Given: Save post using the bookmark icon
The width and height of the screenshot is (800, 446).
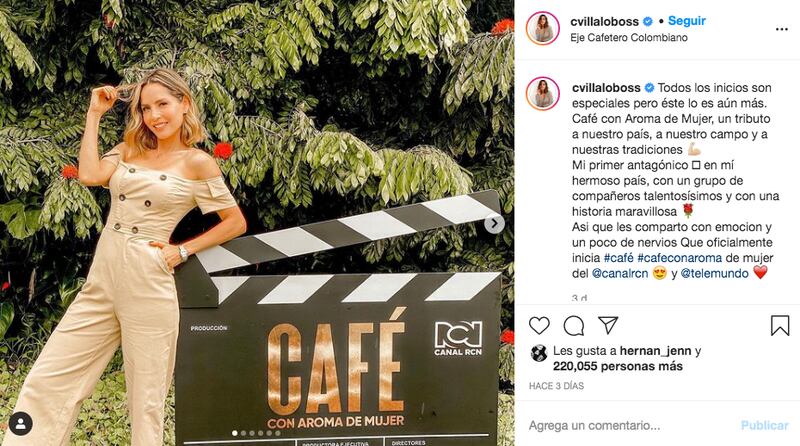Looking at the screenshot, I should [780, 325].
